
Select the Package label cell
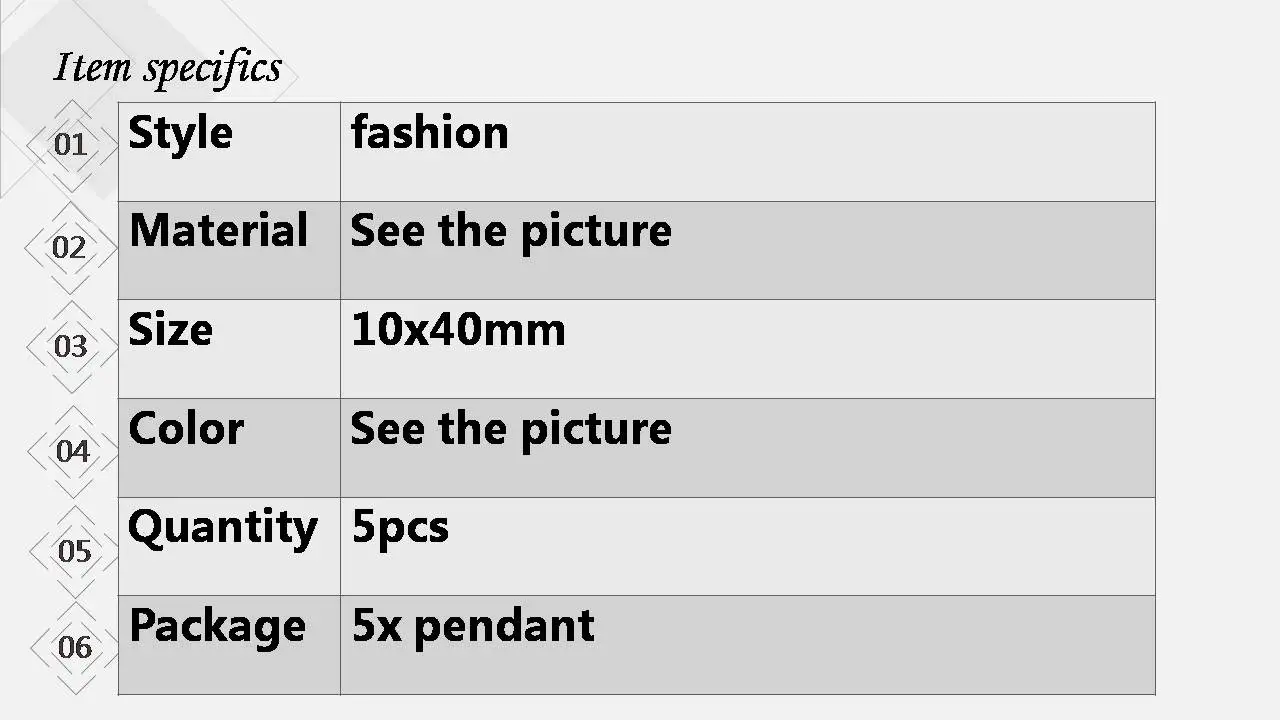(x=229, y=645)
